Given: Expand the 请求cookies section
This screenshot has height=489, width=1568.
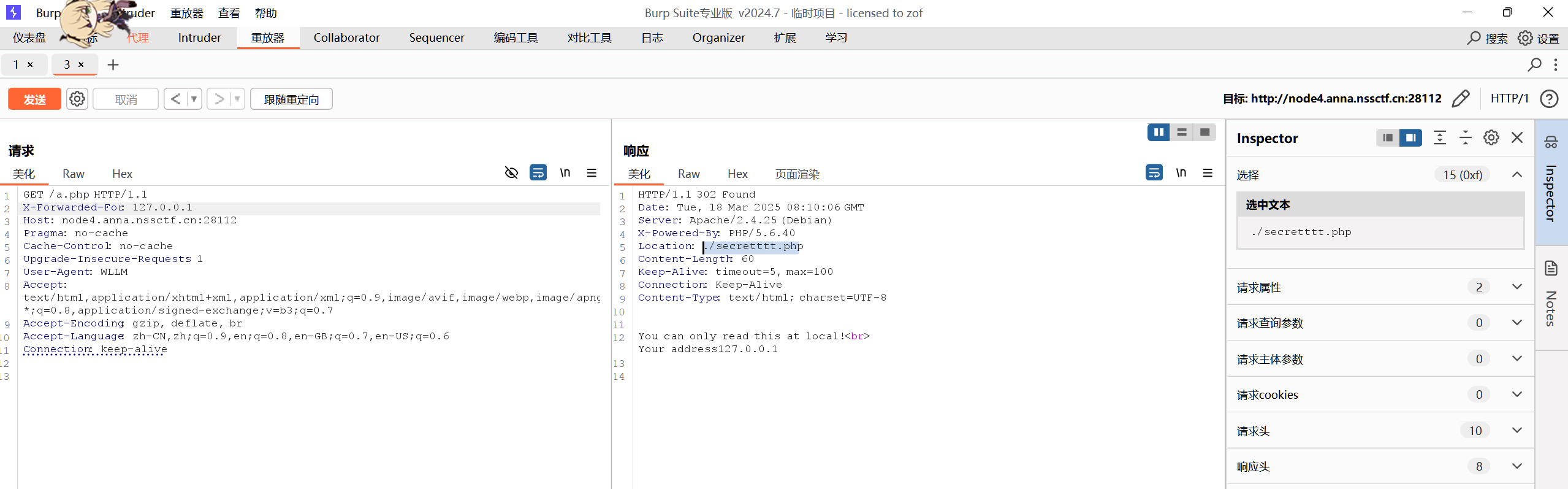Looking at the screenshot, I should [x=1517, y=395].
